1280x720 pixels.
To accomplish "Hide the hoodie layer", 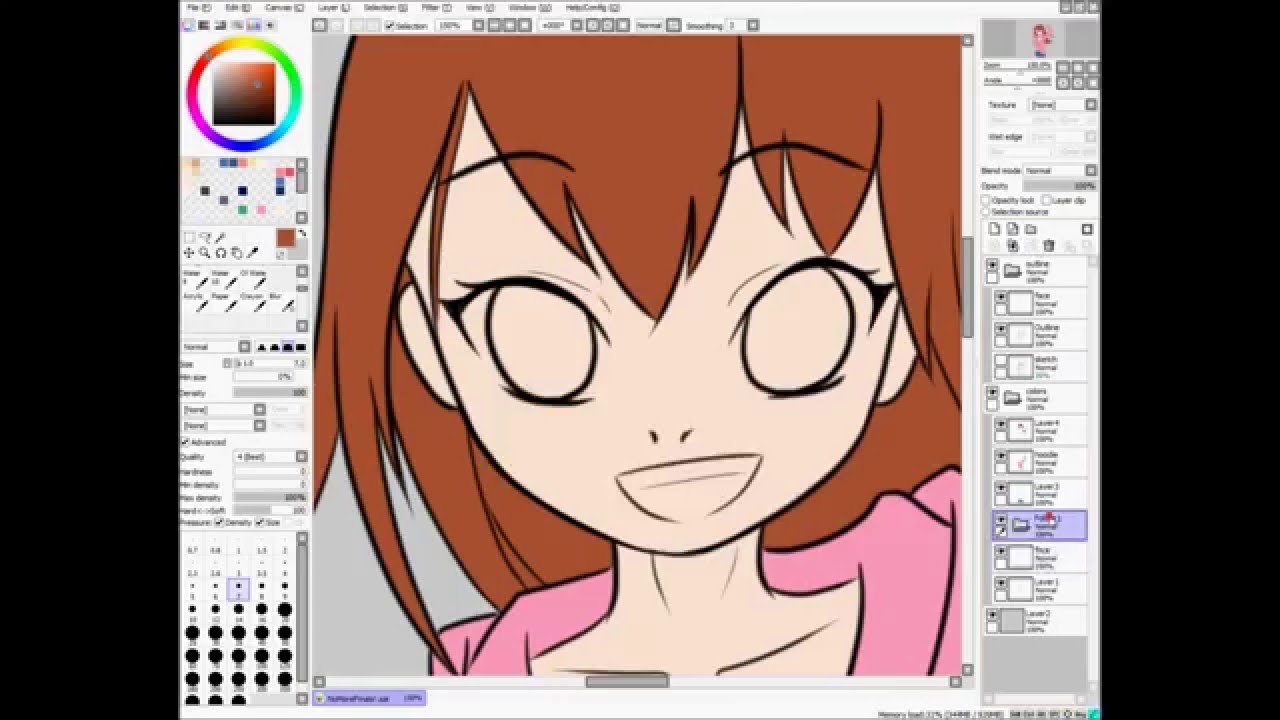I will pos(1000,457).
